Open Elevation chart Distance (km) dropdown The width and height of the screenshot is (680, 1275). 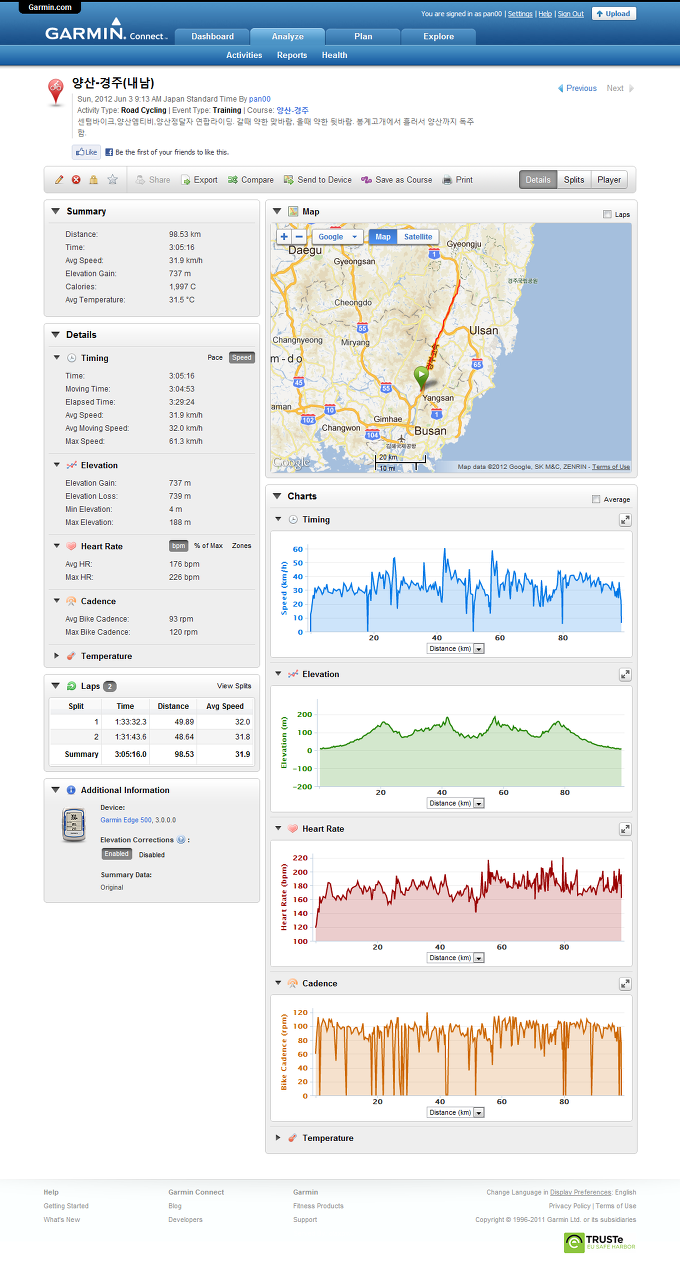[x=455, y=803]
